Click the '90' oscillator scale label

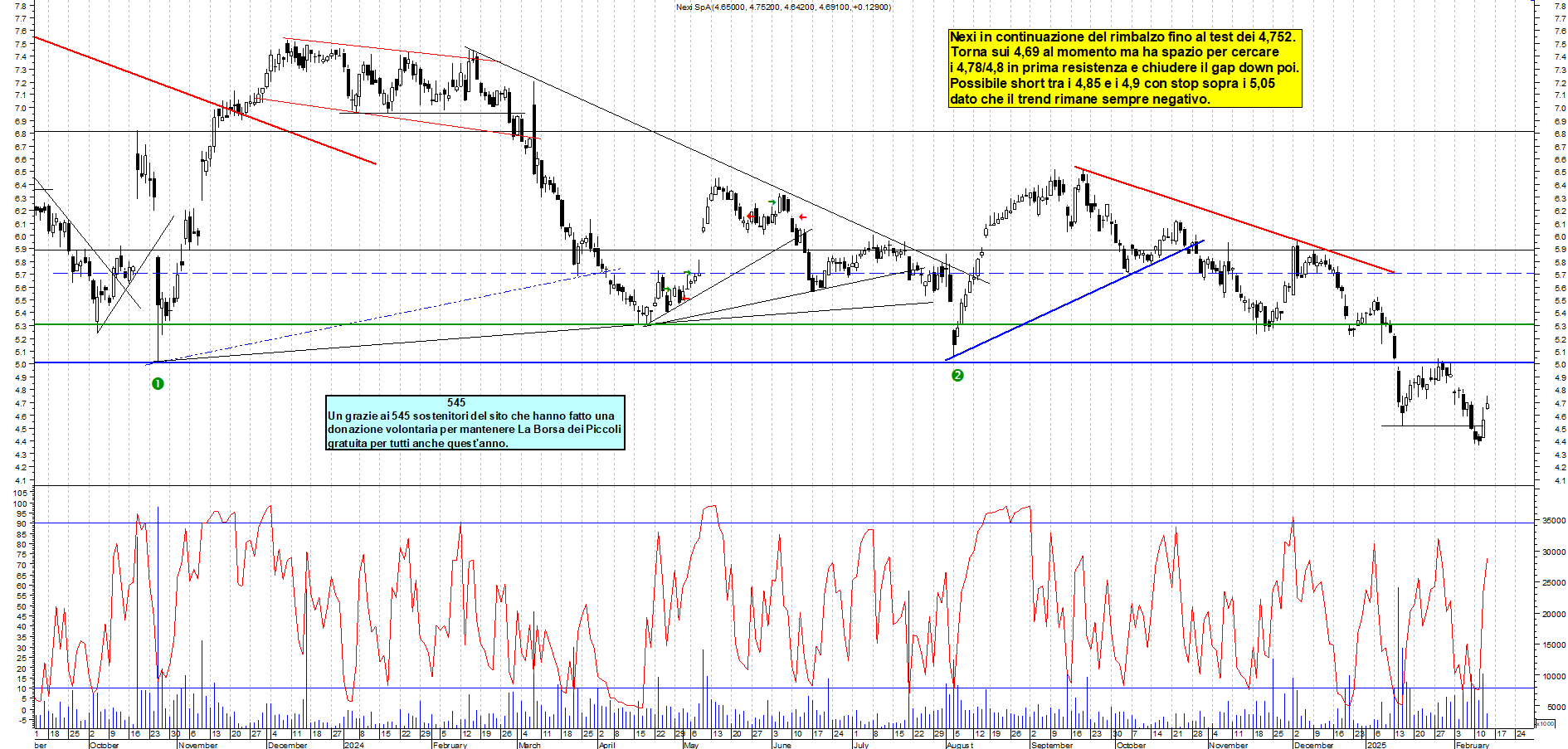coord(22,524)
